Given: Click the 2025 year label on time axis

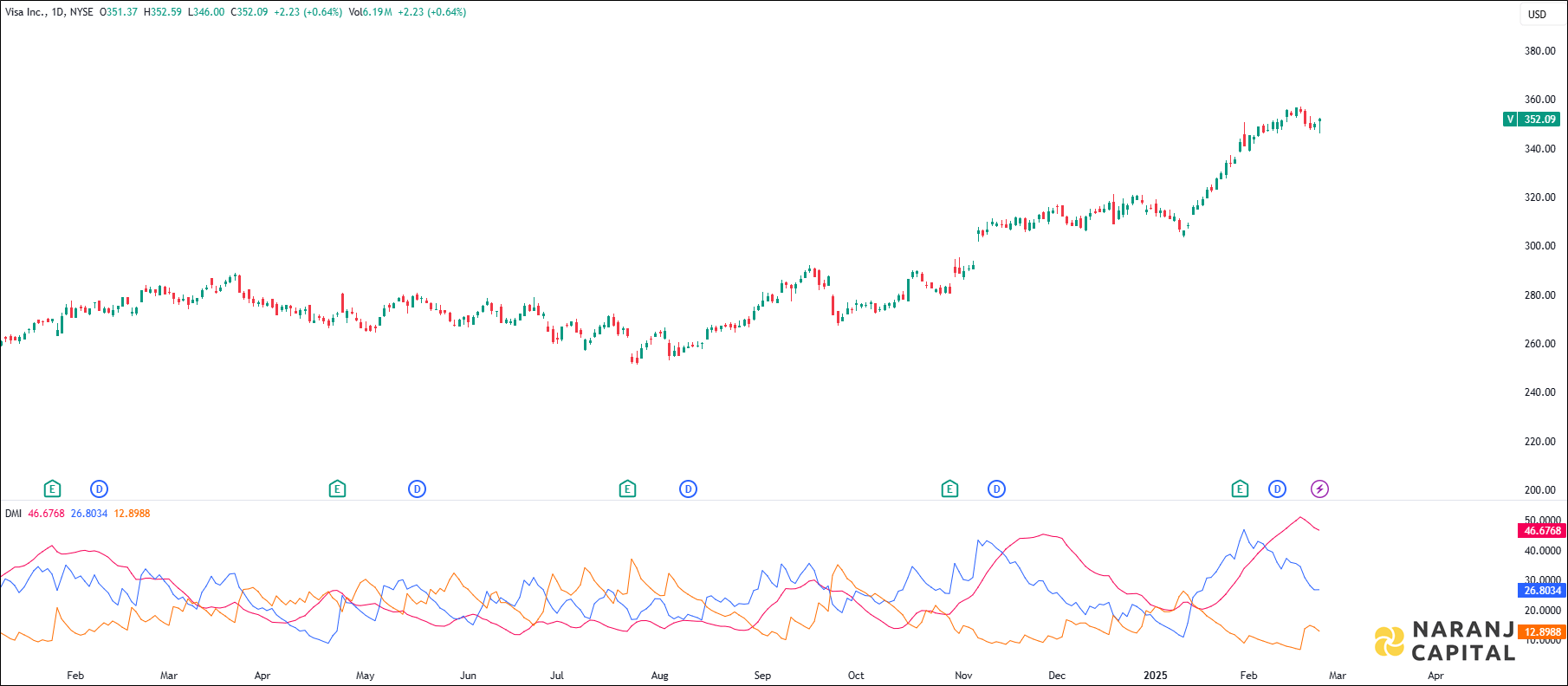Looking at the screenshot, I should (x=1155, y=676).
